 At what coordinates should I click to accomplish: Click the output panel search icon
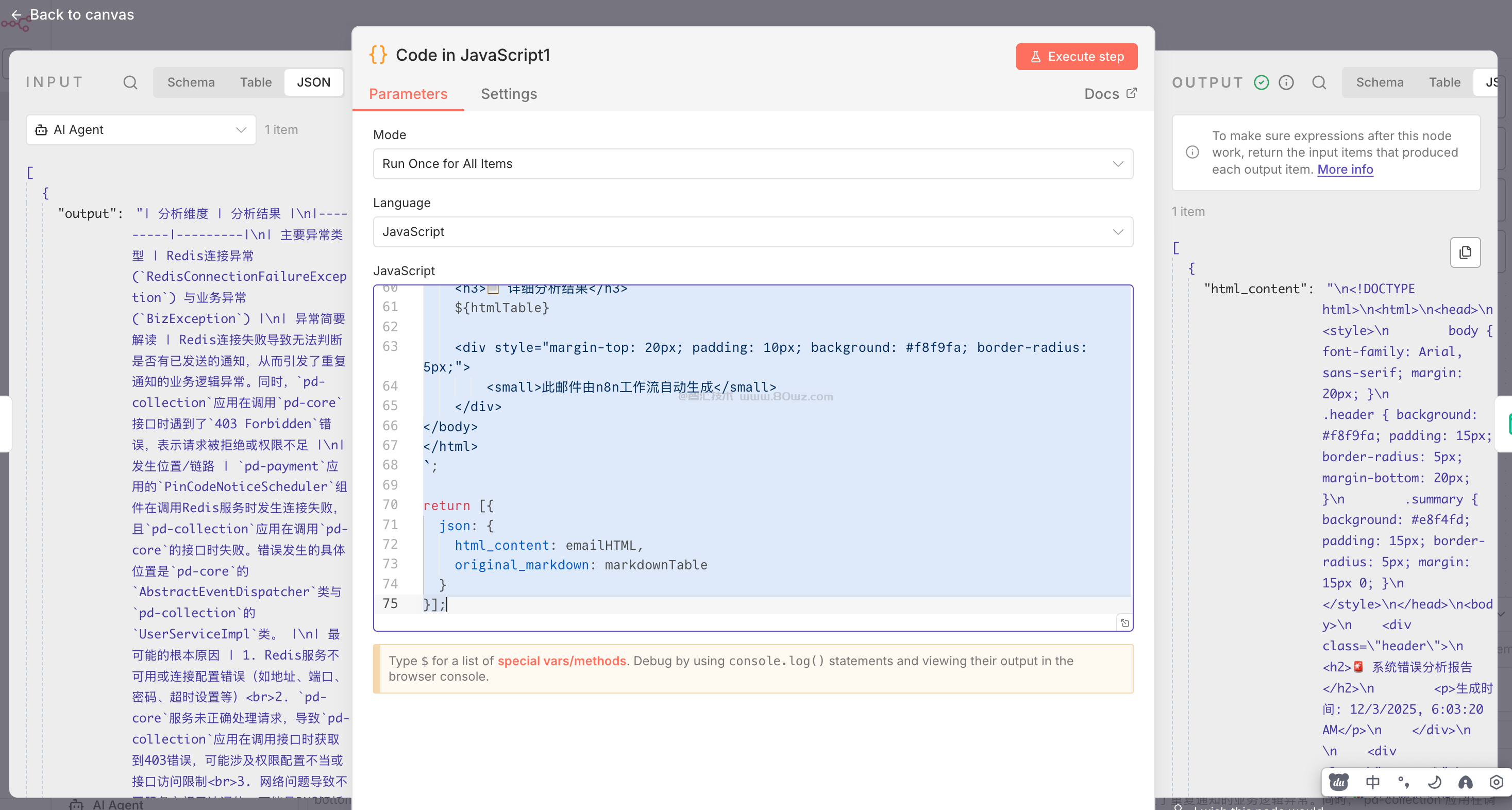[x=1319, y=82]
